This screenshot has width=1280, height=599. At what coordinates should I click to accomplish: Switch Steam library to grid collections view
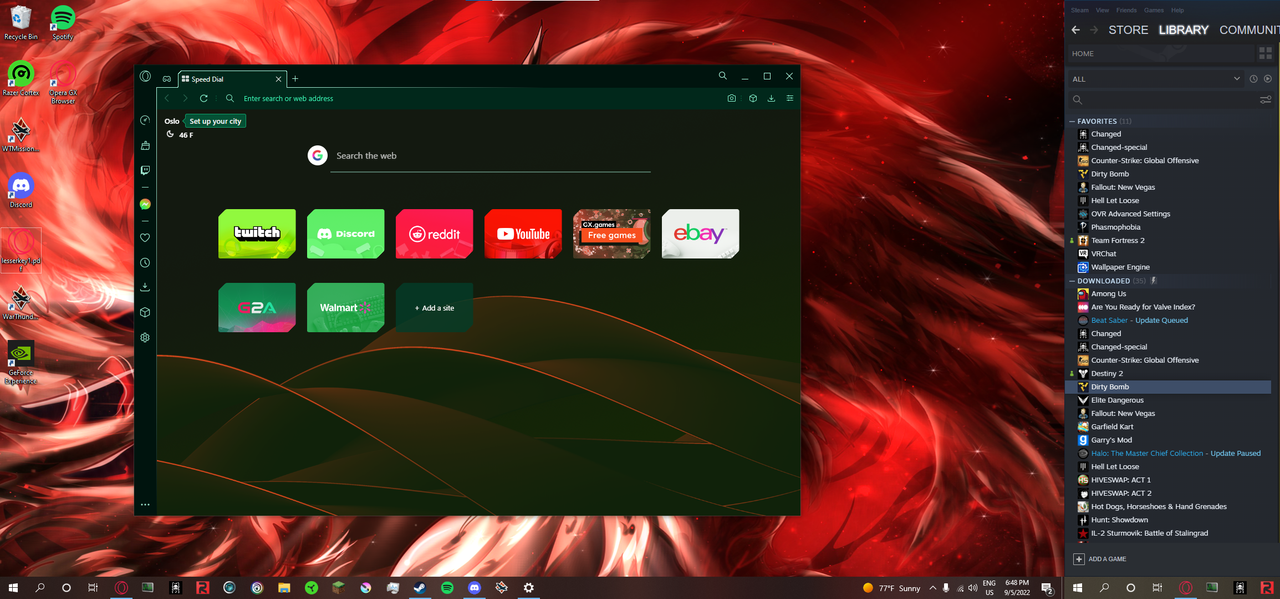[1266, 54]
